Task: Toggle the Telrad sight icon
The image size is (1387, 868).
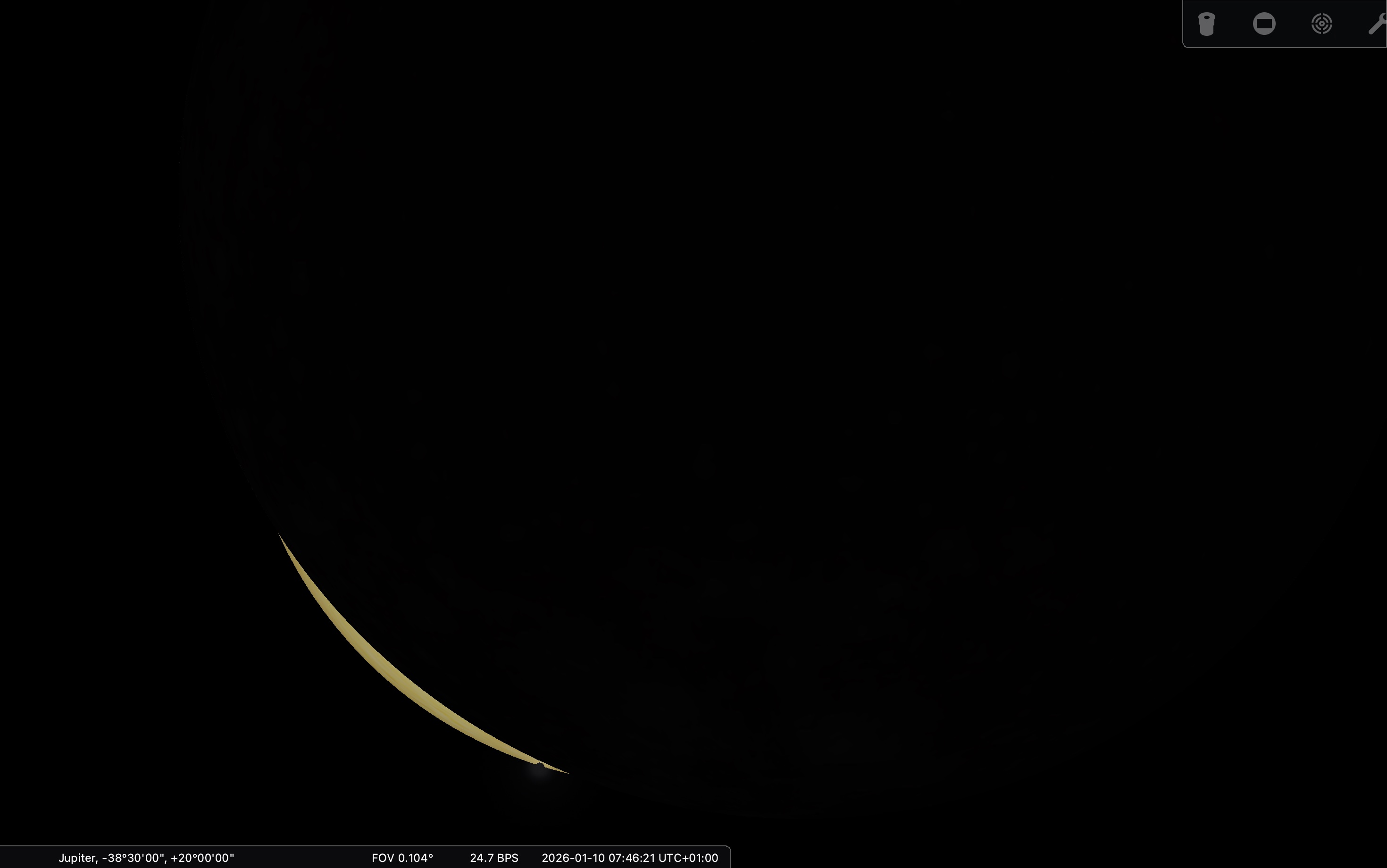Action: click(1321, 24)
